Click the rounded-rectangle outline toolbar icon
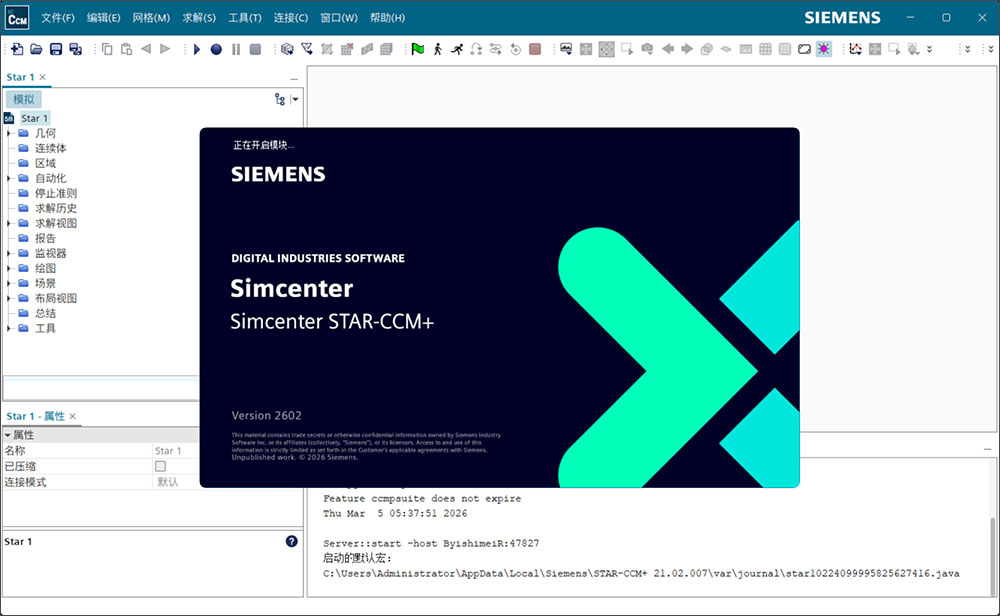This screenshot has width=1000, height=616. pyautogui.click(x=804, y=49)
